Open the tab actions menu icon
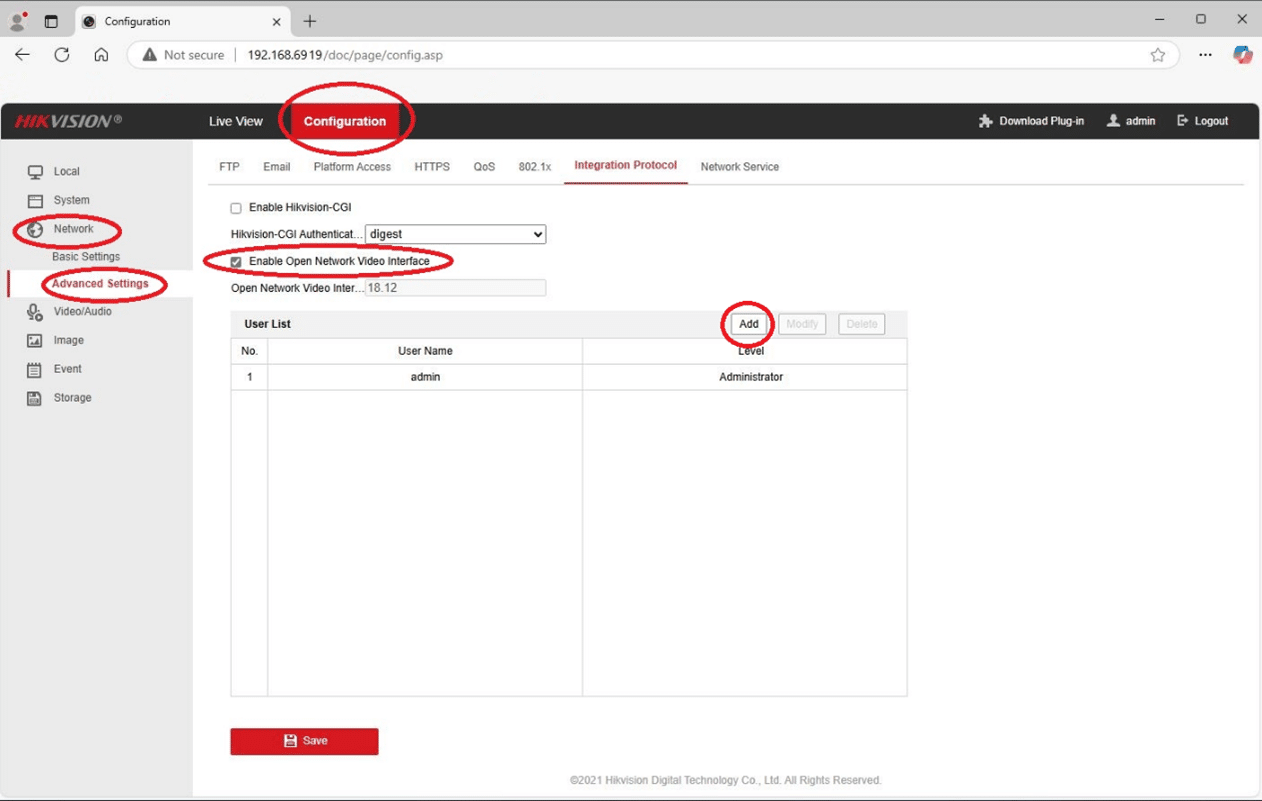The width and height of the screenshot is (1262, 801). (x=51, y=21)
